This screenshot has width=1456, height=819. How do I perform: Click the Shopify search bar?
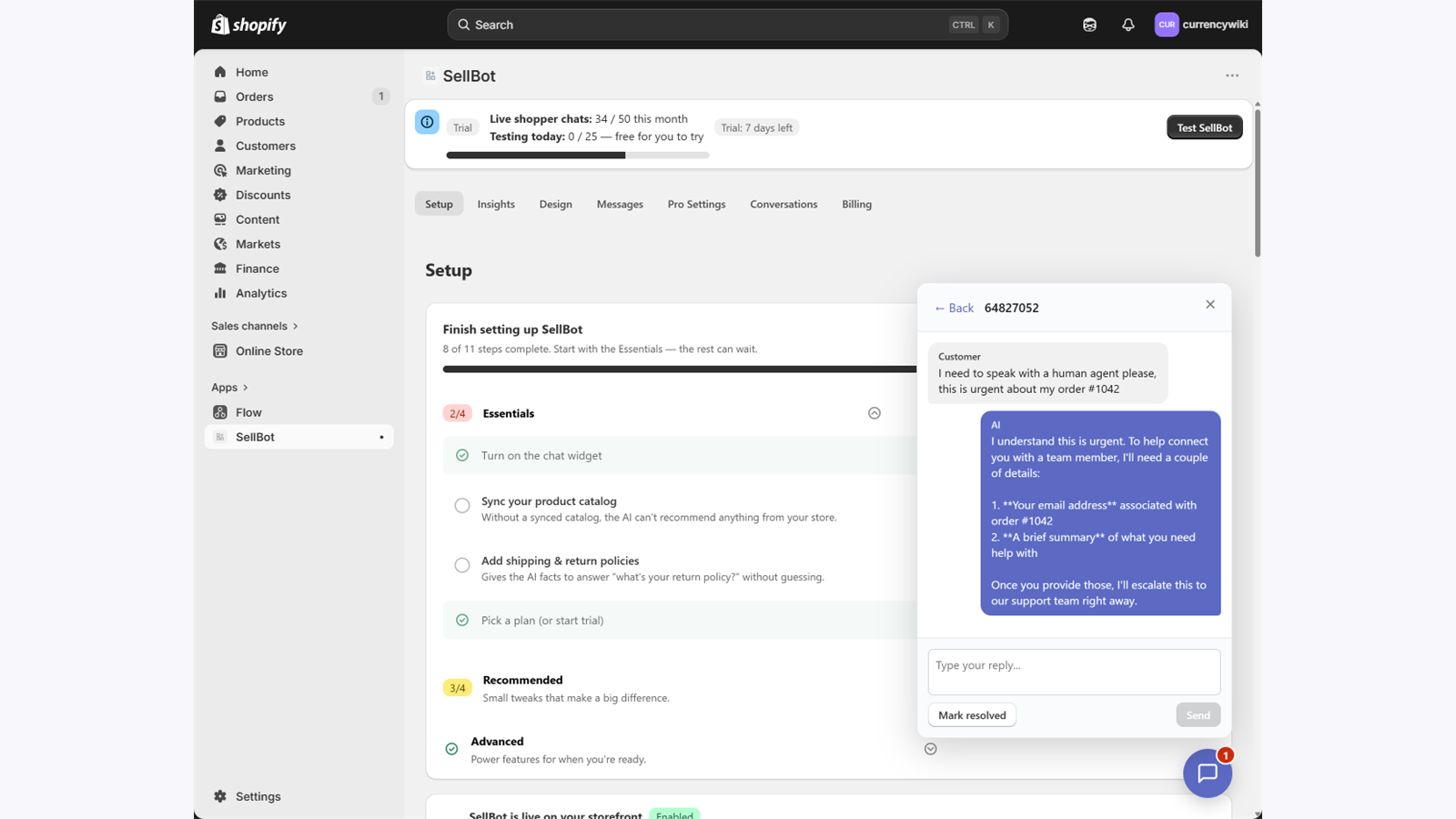(727, 25)
